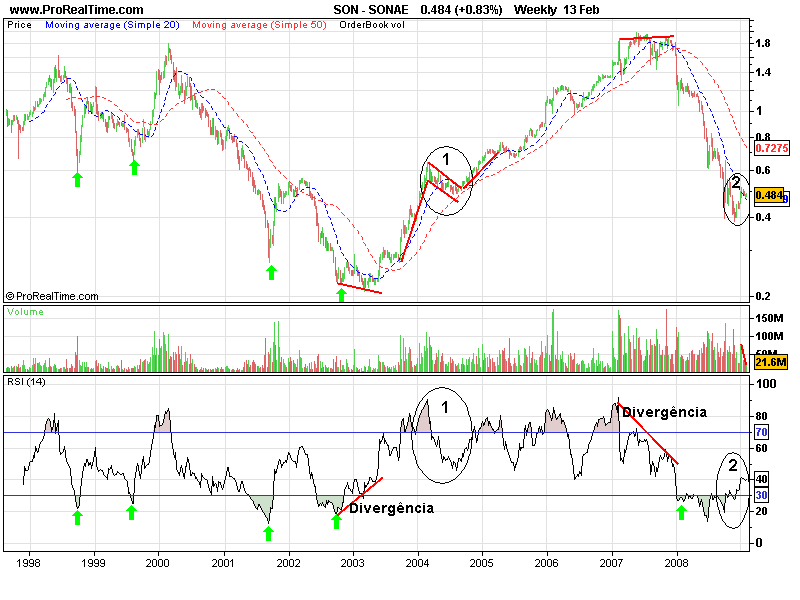800x600 pixels.
Task: Click the 2007 year label on axis
Action: (x=611, y=563)
